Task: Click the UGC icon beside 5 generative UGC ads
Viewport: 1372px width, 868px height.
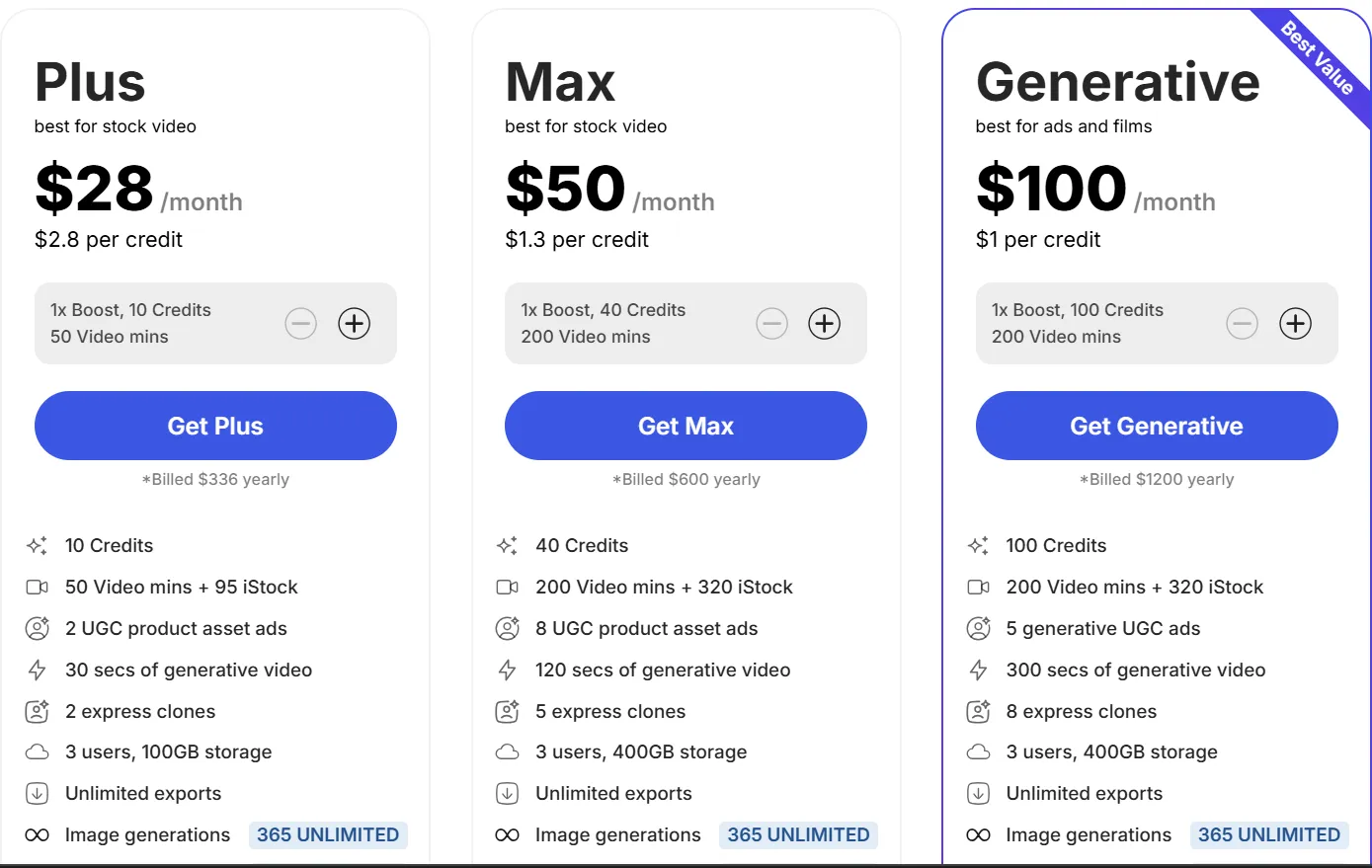Action: [978, 629]
